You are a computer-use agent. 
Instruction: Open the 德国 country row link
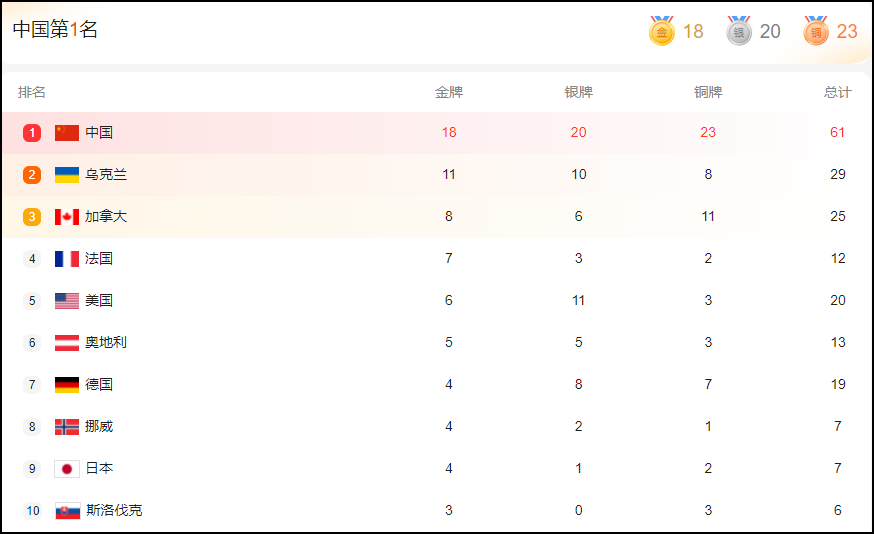99,384
